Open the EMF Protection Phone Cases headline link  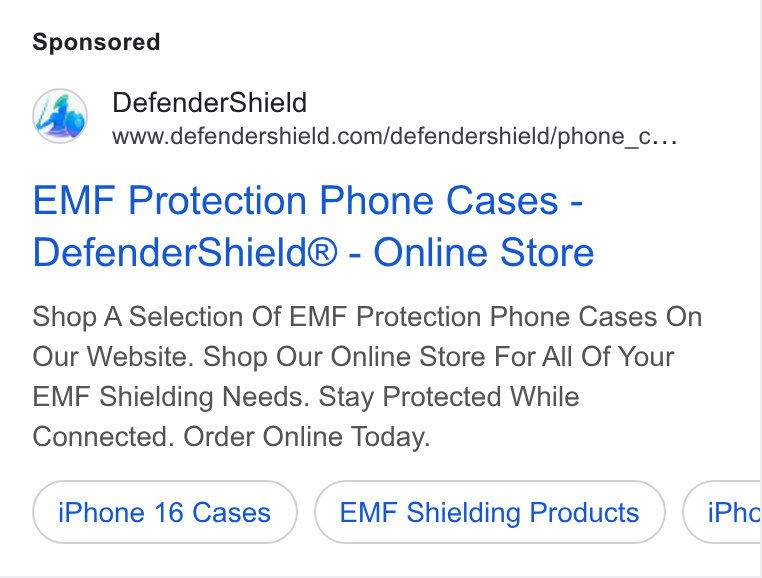pyautogui.click(x=313, y=226)
